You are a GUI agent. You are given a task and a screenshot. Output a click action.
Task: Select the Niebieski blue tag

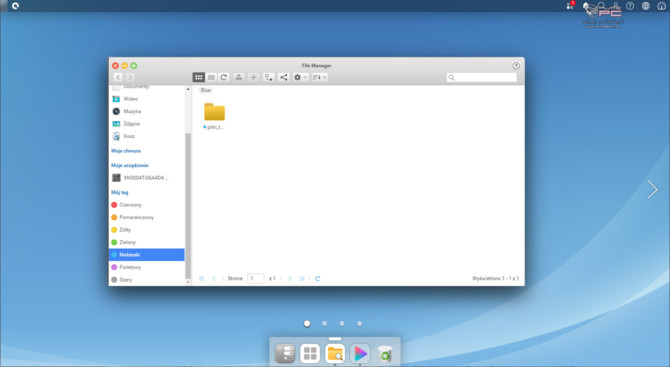point(147,255)
